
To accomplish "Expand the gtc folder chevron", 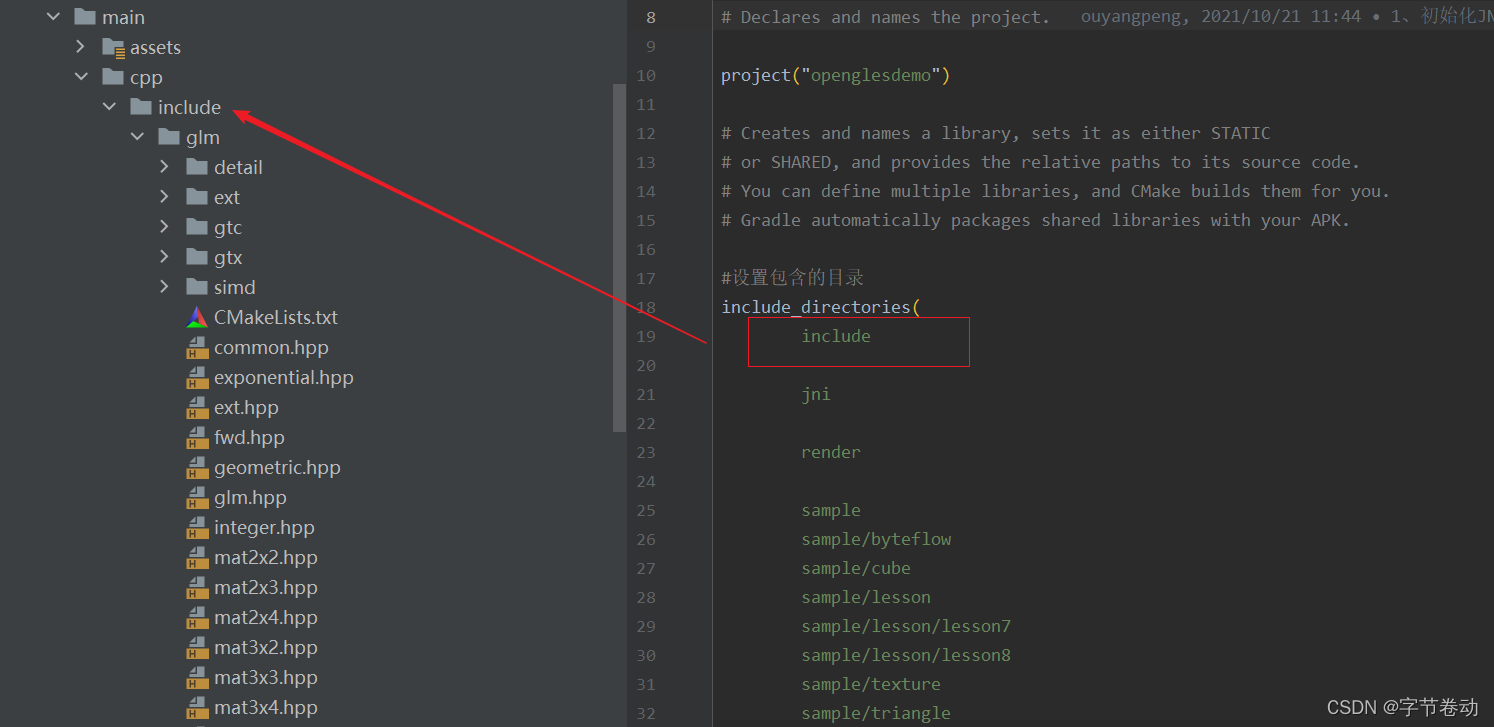I will (x=165, y=227).
